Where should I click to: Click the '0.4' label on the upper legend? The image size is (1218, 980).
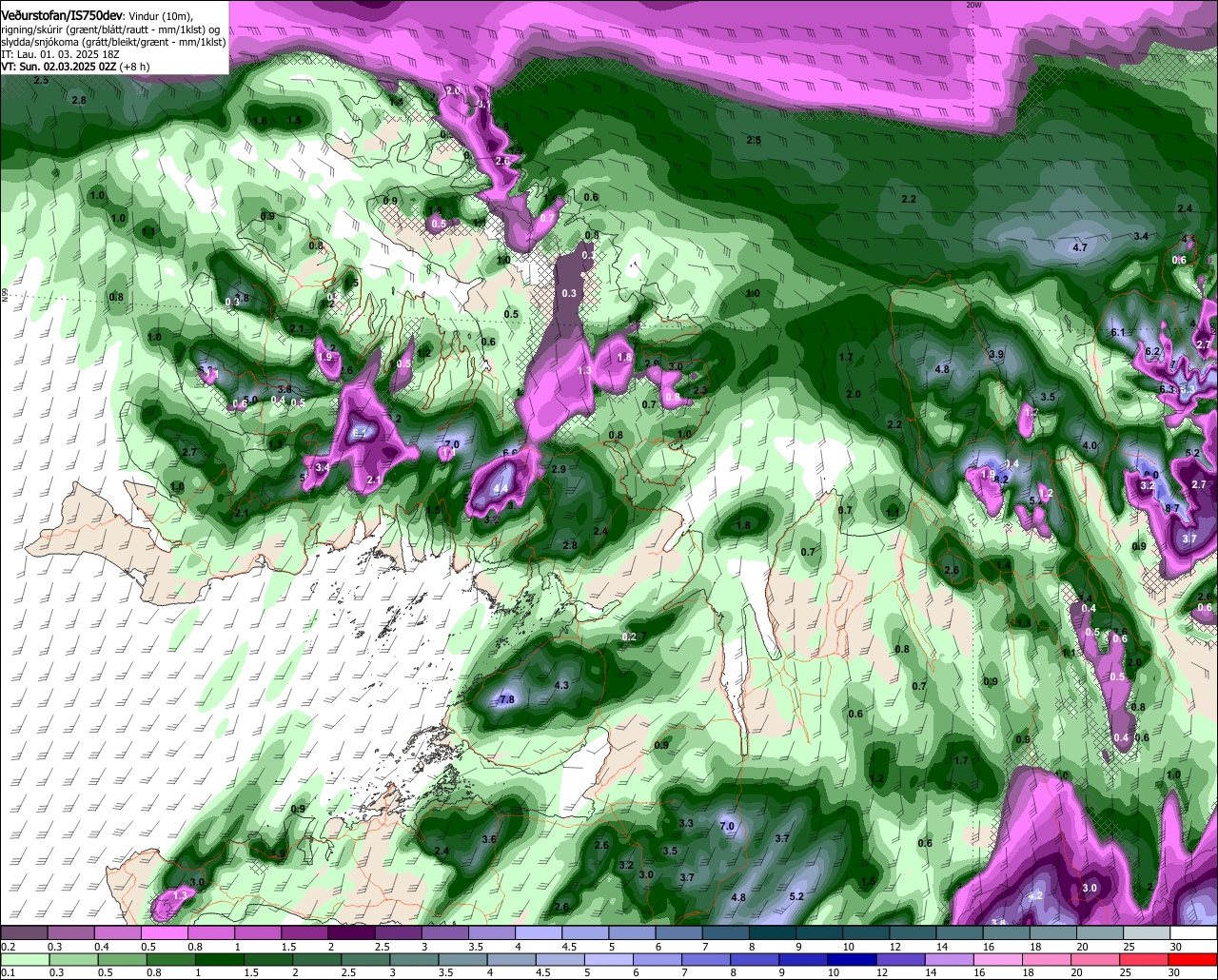(x=101, y=948)
